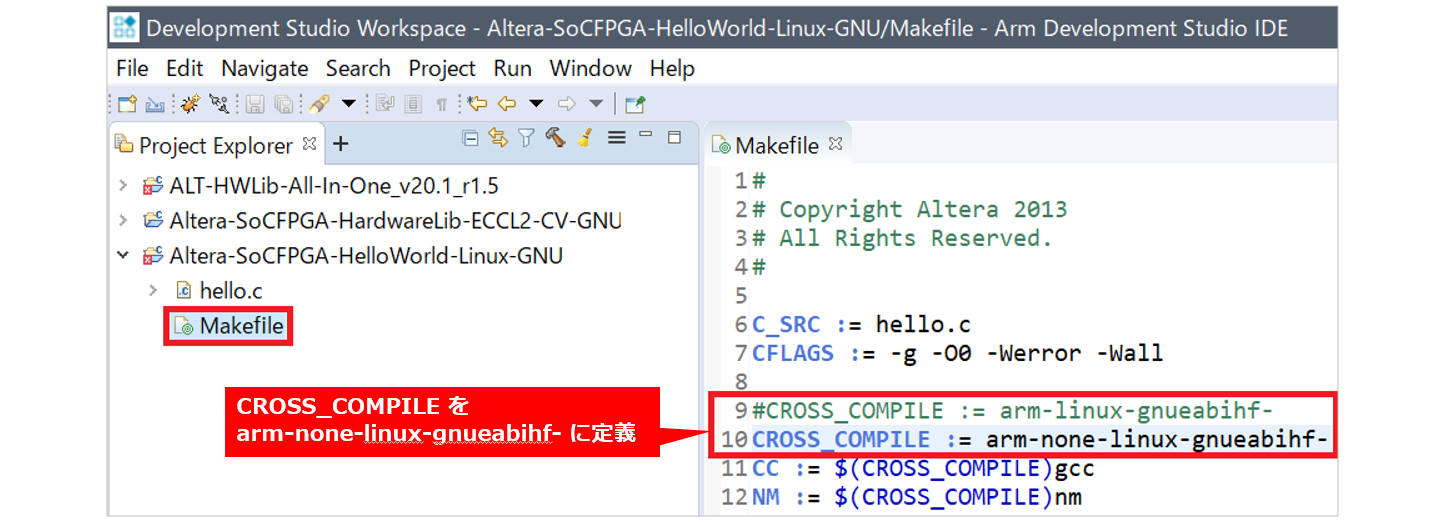1444x522 pixels.
Task: Click the Save All icon
Action: click(x=284, y=103)
